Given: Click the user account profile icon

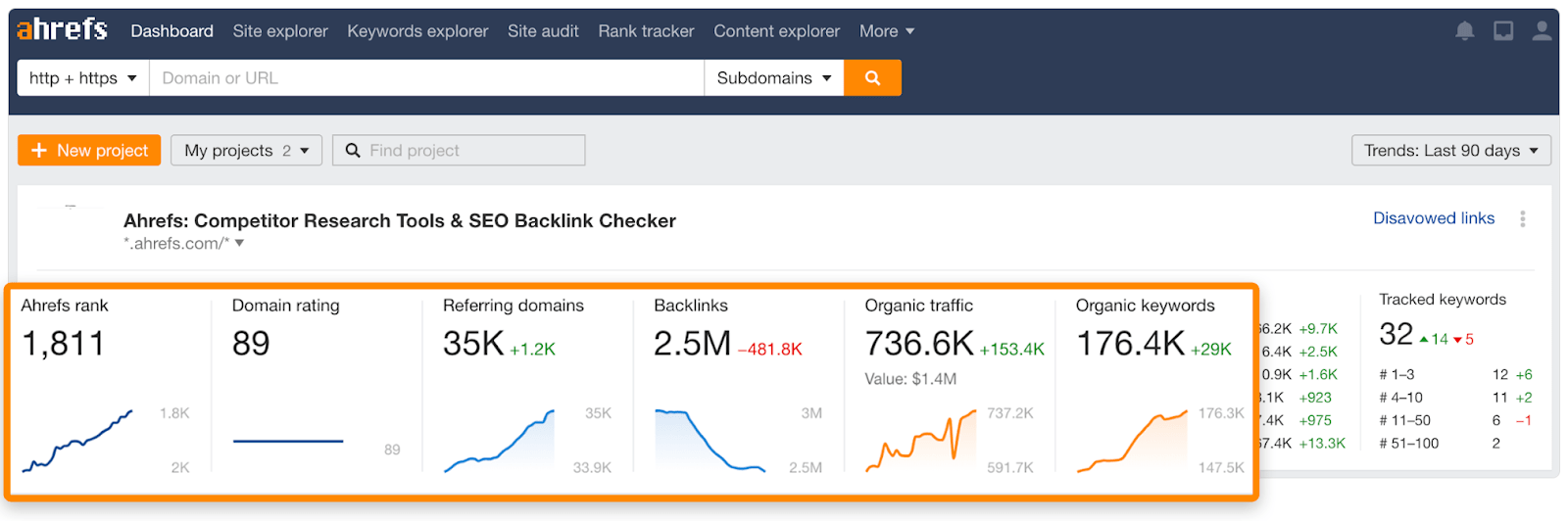Looking at the screenshot, I should [1542, 31].
